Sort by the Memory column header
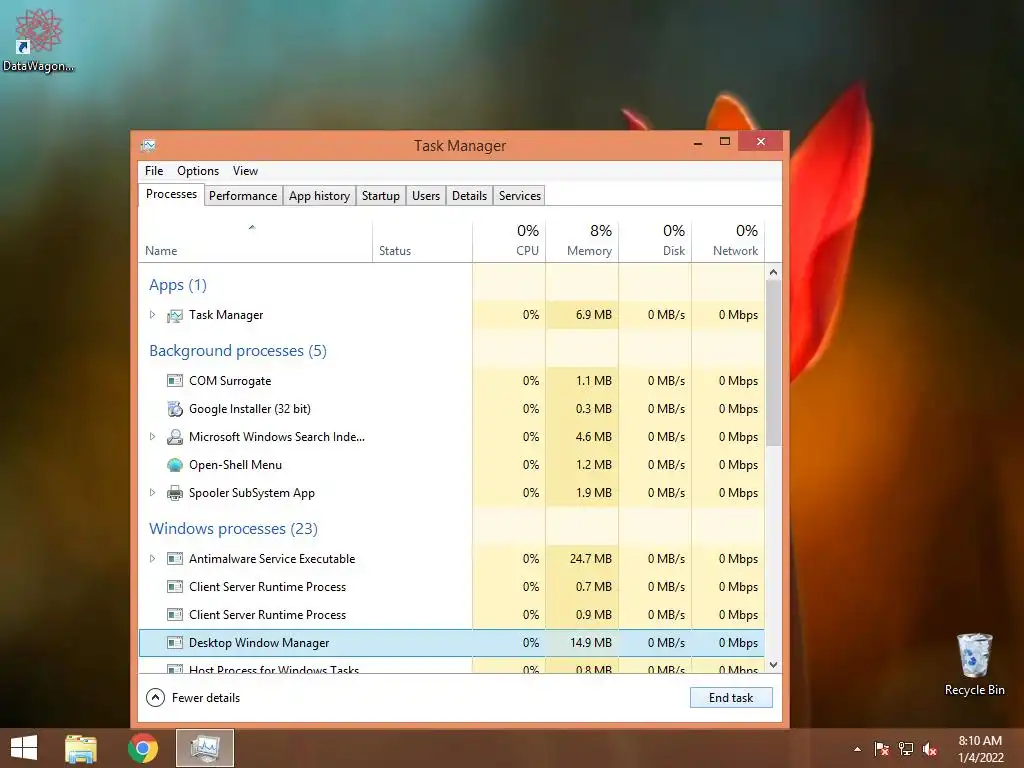The width and height of the screenshot is (1024, 768). (582, 242)
